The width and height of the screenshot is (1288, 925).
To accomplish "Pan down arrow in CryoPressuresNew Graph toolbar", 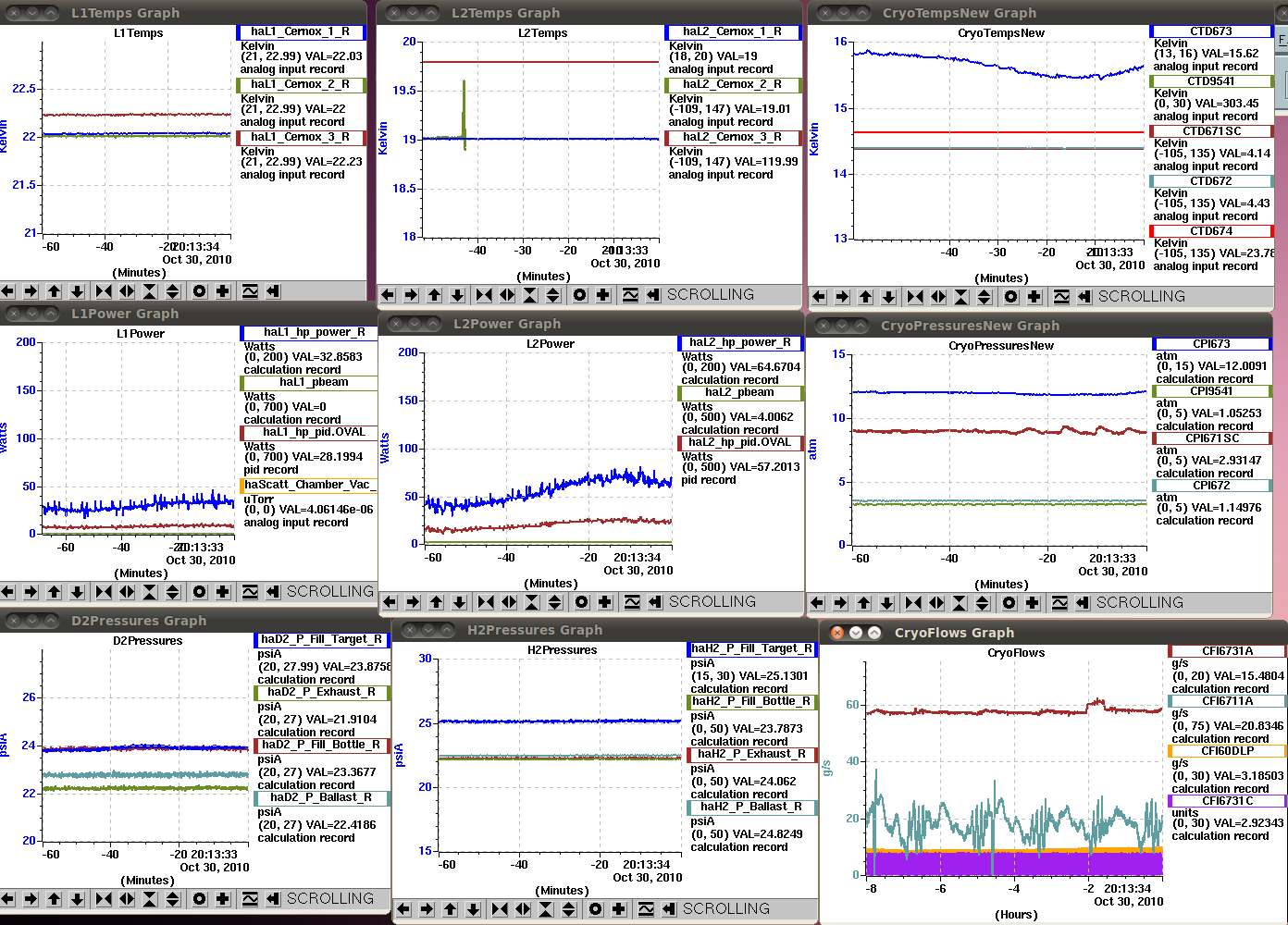I will [x=886, y=603].
